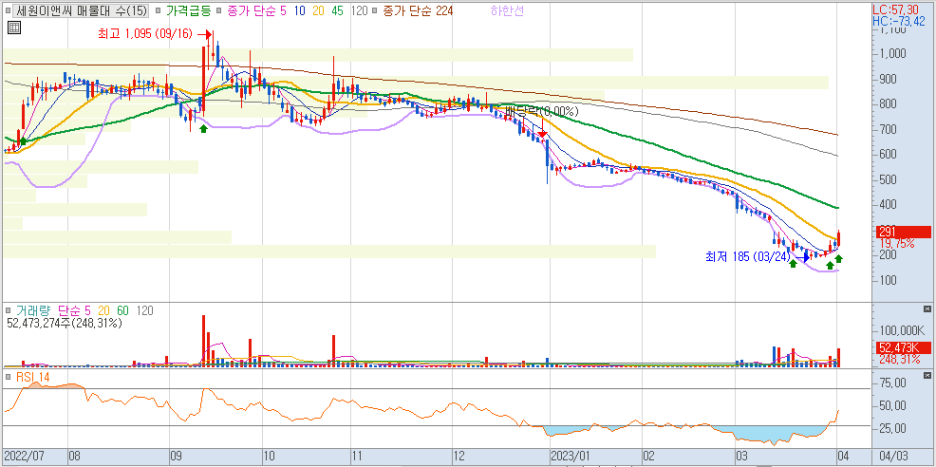Open the 세원이앤씨 매물대 수(15) settings label

(82, 11)
